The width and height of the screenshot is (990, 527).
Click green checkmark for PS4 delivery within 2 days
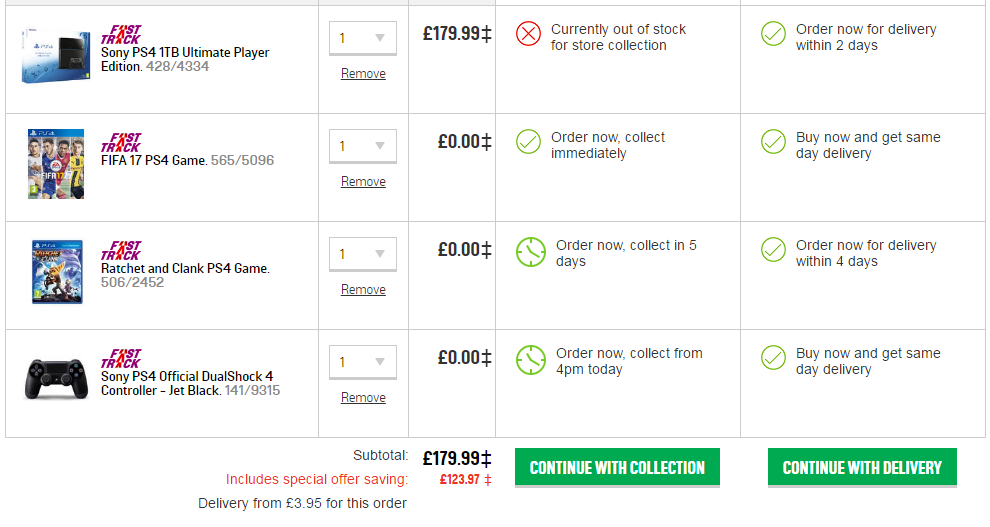coord(773,34)
